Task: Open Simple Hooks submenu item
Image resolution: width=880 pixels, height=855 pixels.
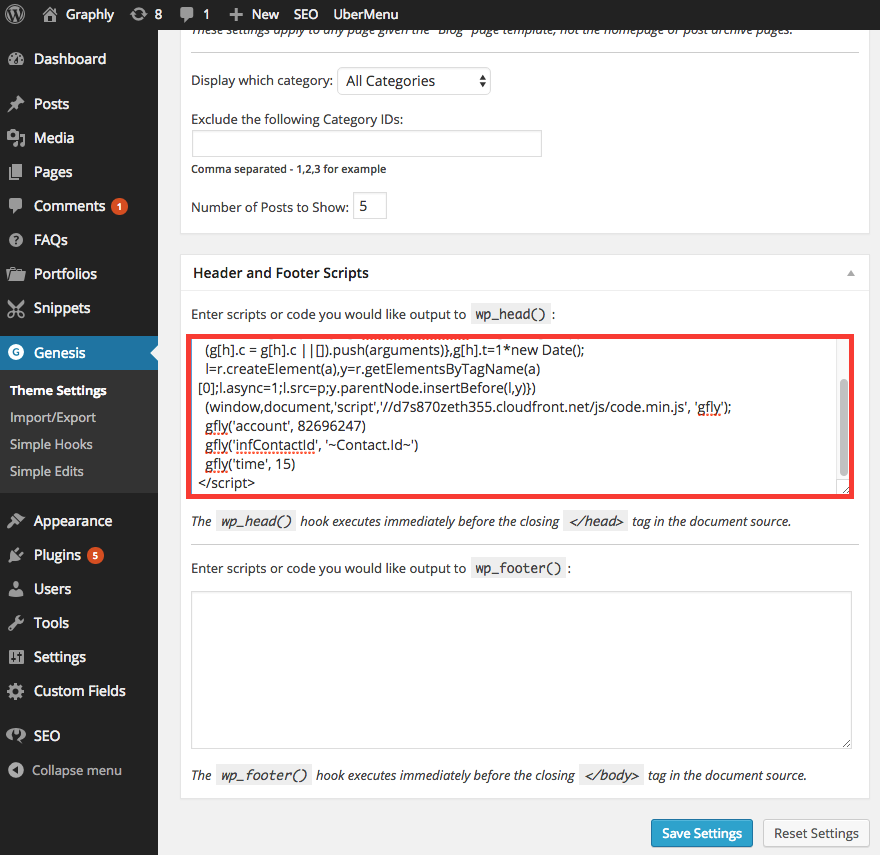Action: (x=51, y=445)
